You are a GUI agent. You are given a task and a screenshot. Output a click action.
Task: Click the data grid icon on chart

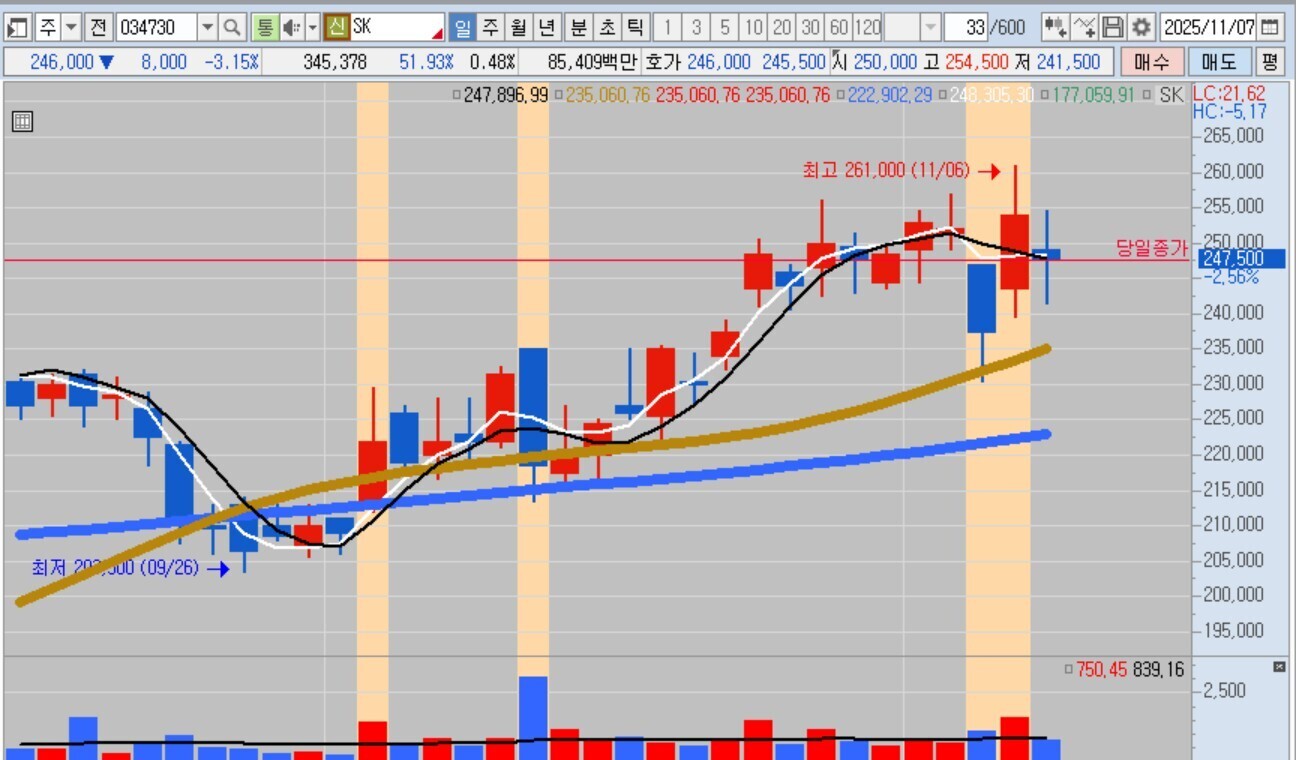point(22,122)
